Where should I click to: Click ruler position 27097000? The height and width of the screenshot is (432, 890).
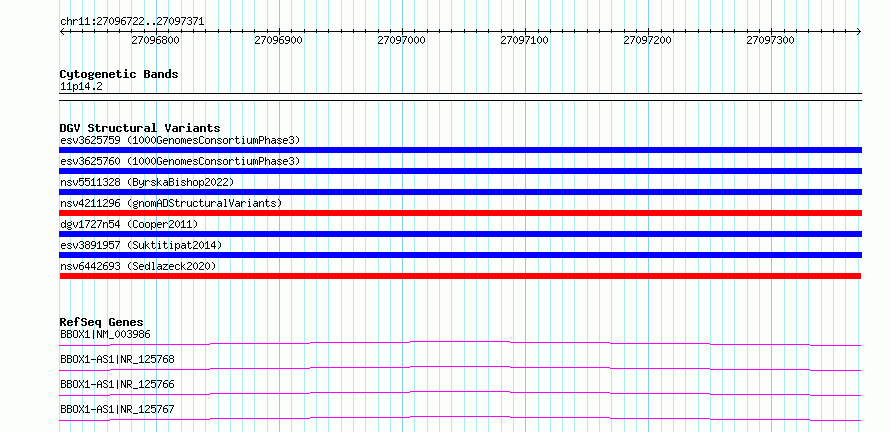pyautogui.click(x=402, y=40)
